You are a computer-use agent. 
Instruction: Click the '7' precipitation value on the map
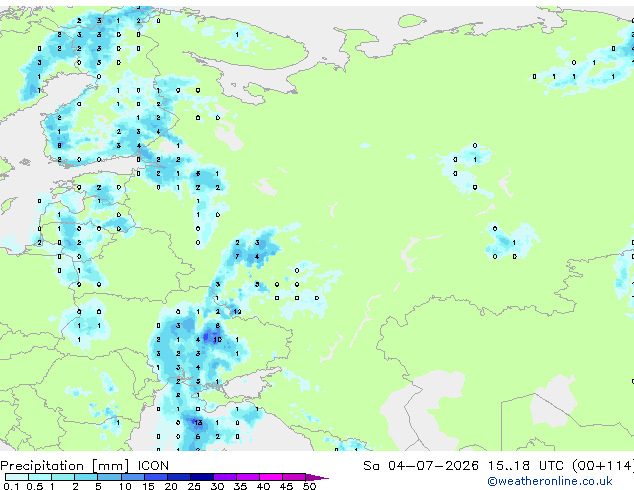tap(237, 256)
